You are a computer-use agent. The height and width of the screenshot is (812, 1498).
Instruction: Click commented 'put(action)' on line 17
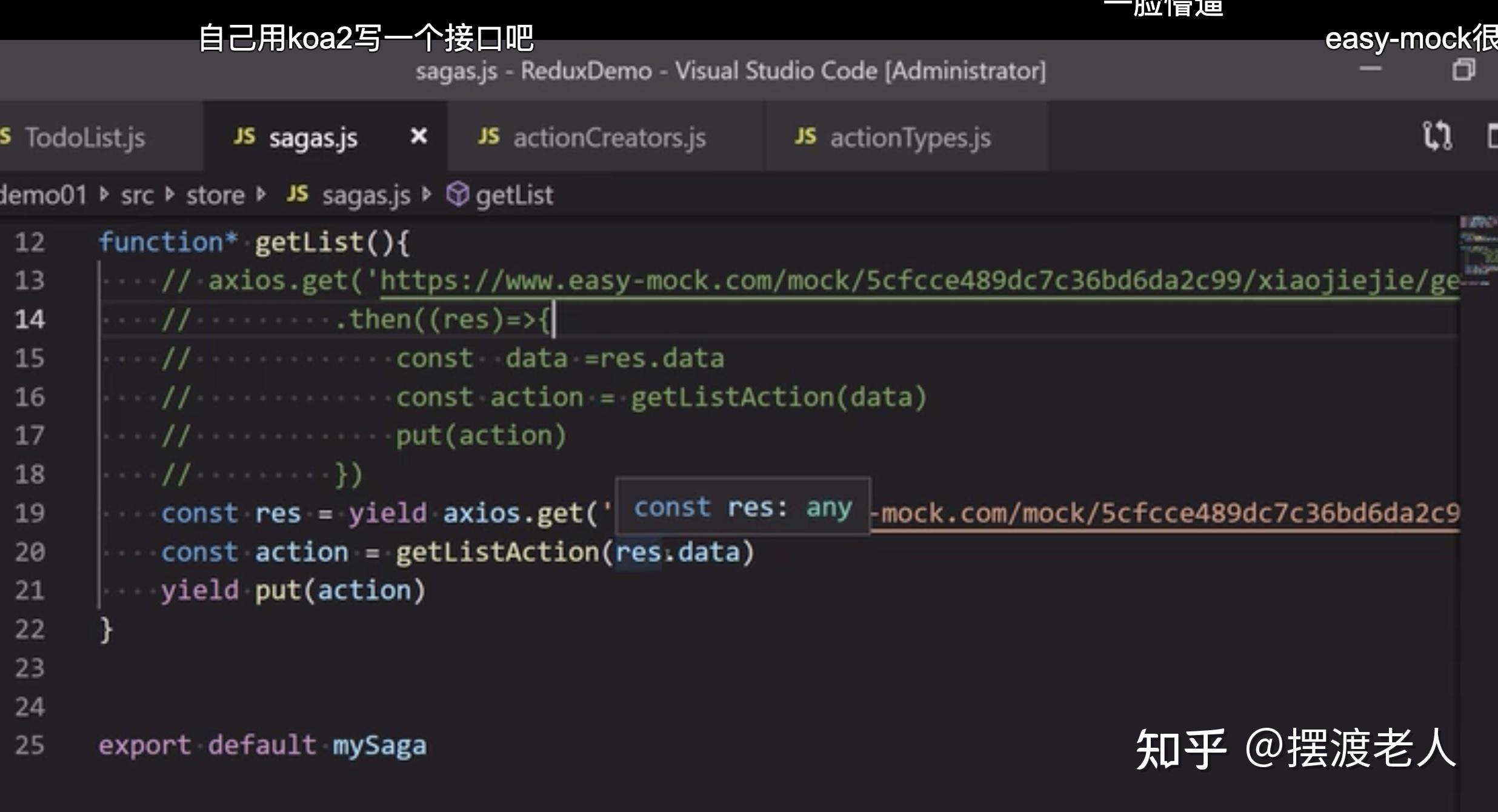tap(481, 436)
